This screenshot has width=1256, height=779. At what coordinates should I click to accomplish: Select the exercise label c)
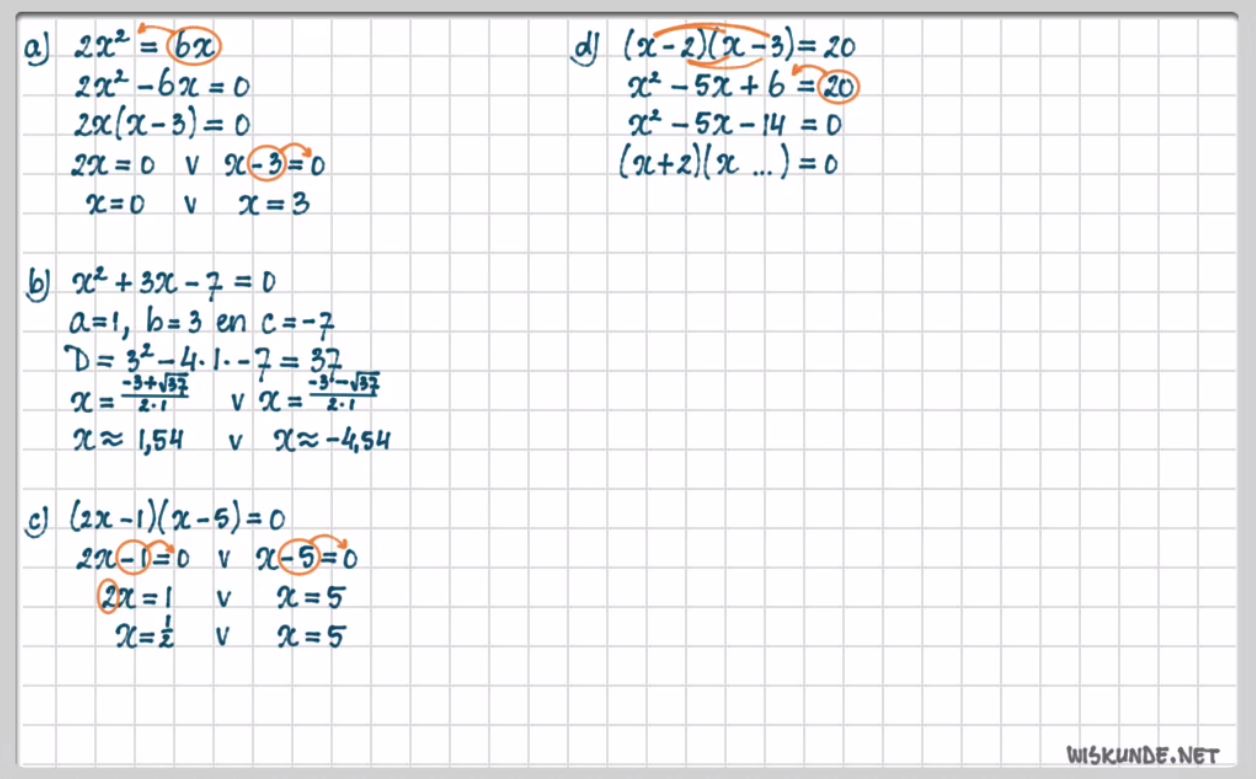(38, 521)
